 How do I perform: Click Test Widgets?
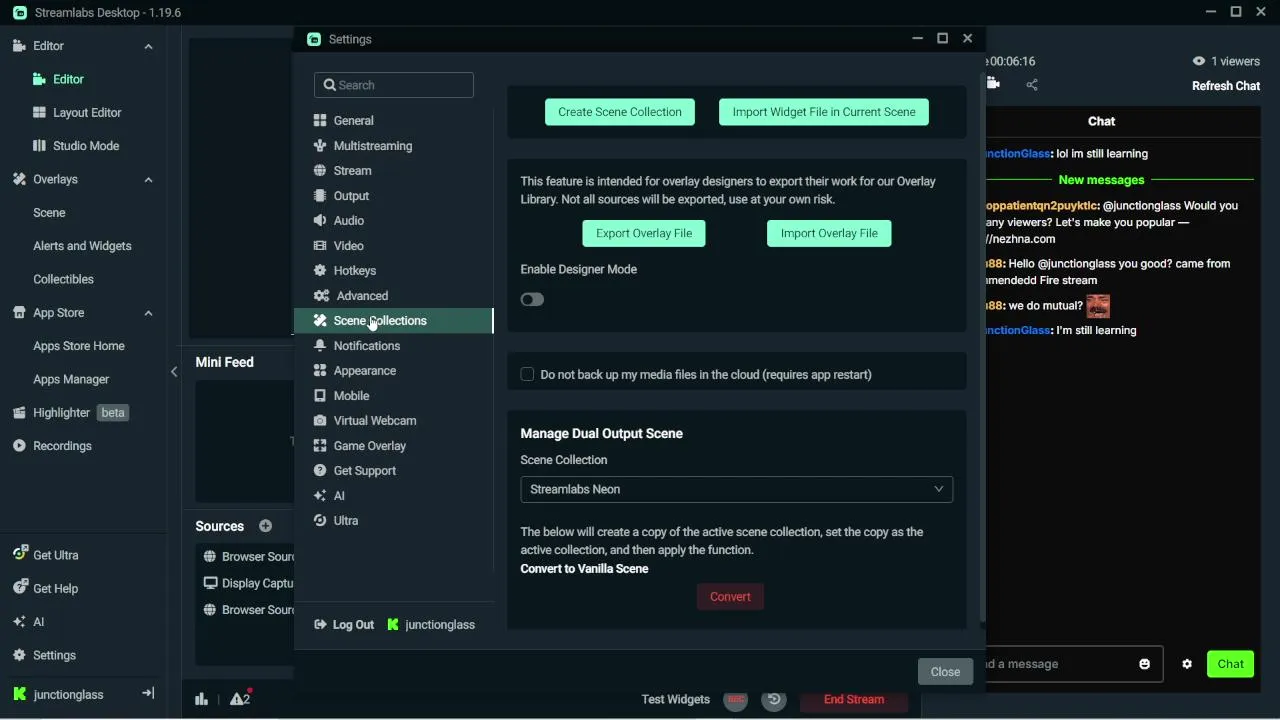point(676,699)
